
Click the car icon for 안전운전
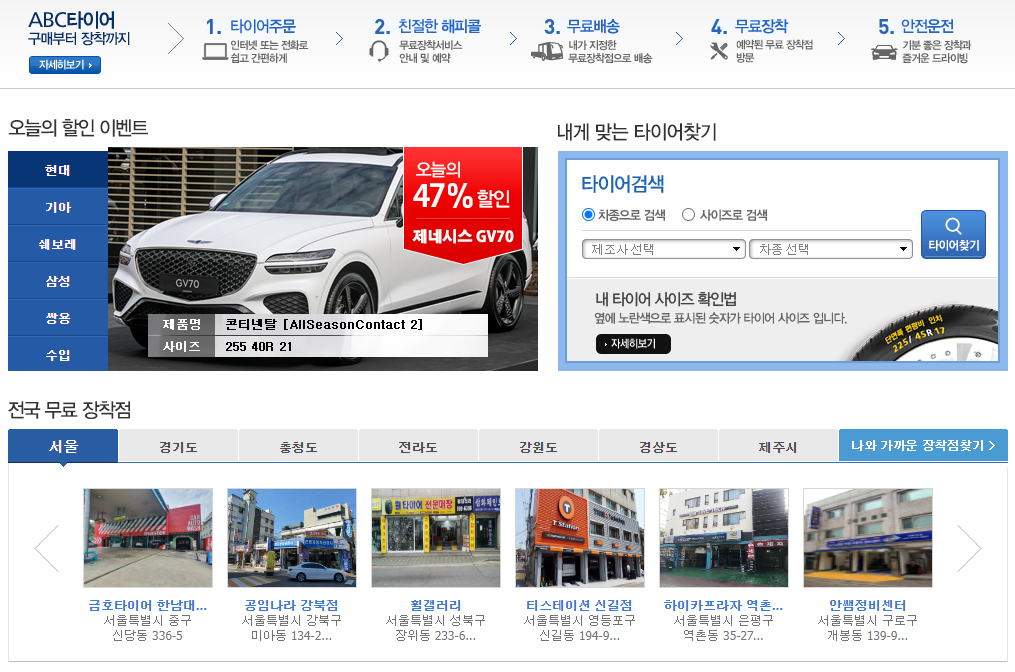click(x=884, y=52)
